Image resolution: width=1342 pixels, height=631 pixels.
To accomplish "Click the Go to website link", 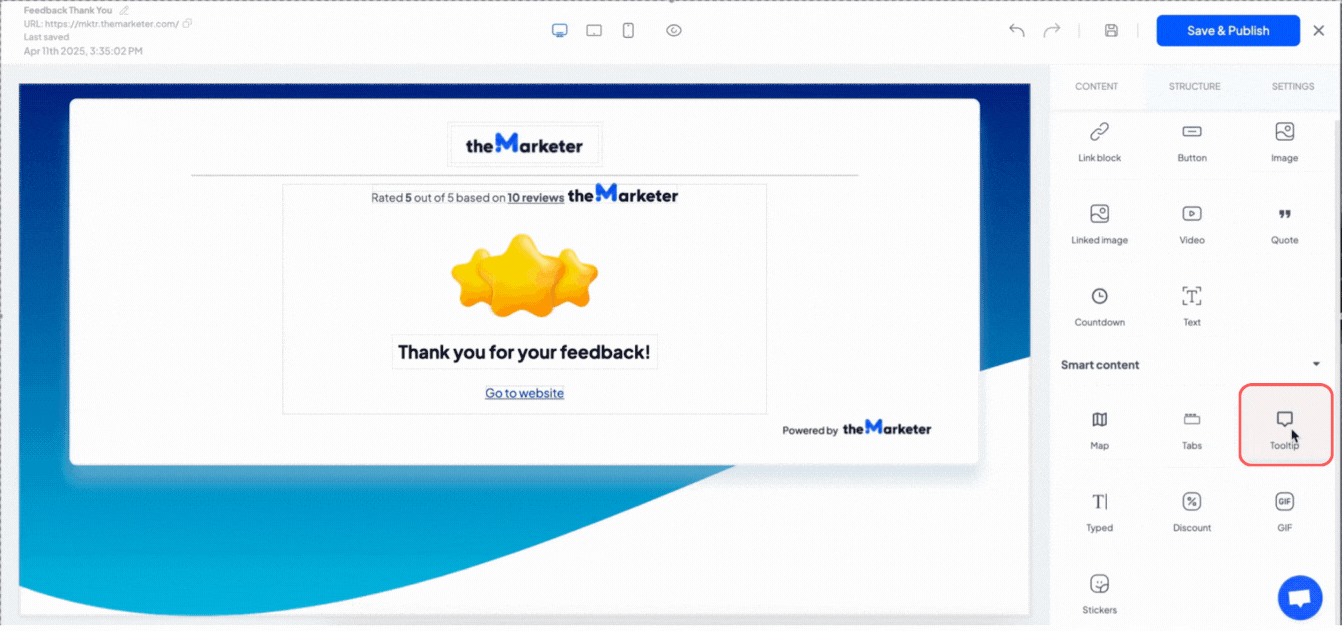I will coord(524,393).
